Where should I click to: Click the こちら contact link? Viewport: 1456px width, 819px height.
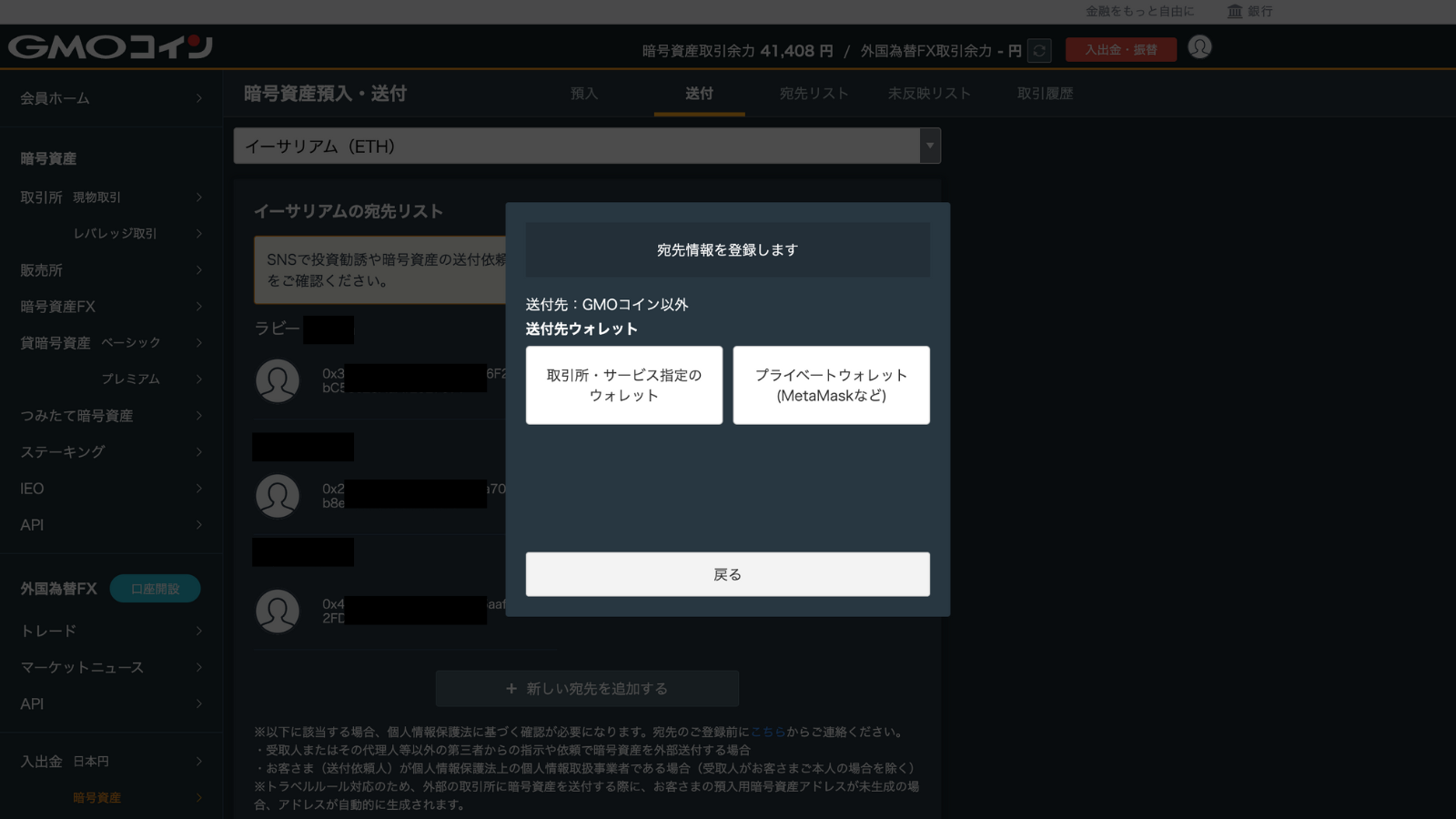click(x=767, y=732)
